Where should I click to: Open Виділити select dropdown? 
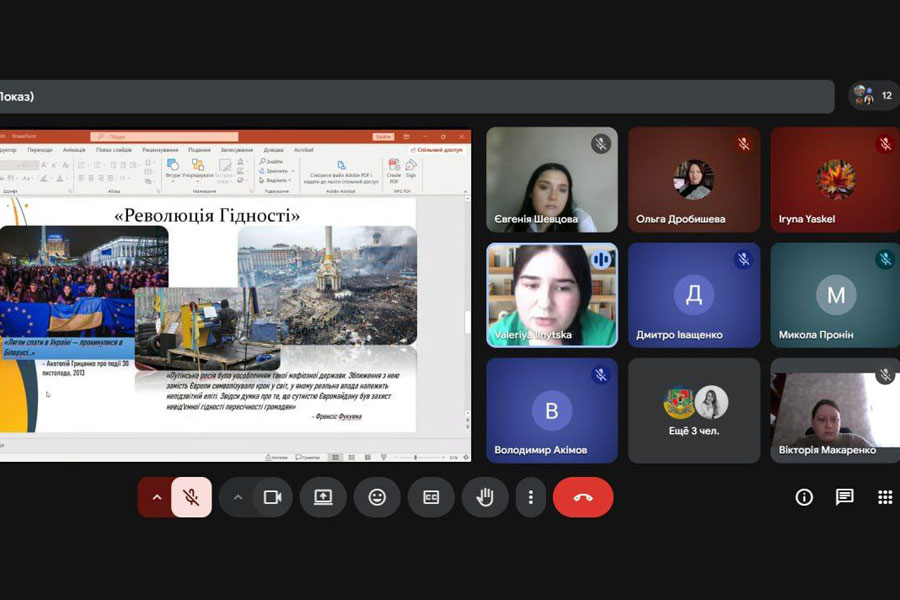coord(276,180)
